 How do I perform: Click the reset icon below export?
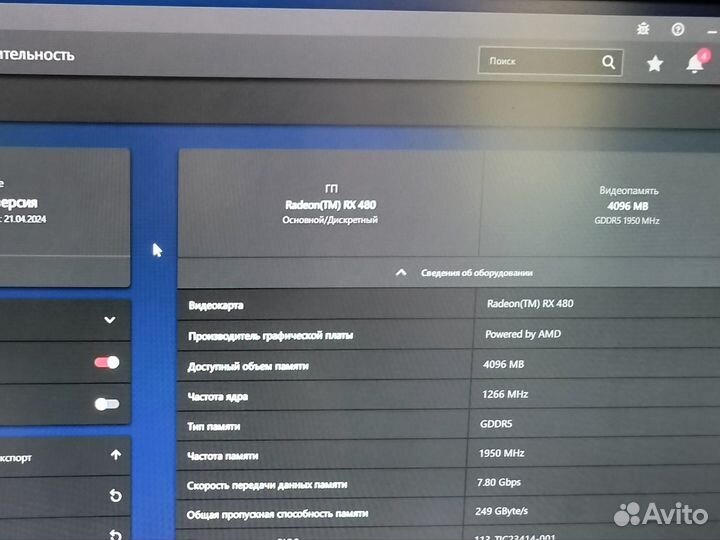tap(116, 495)
